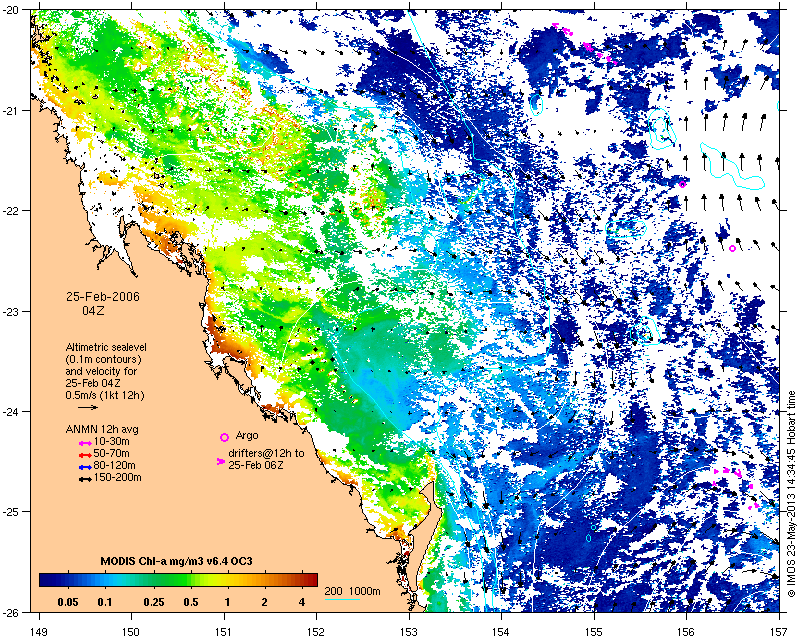Viewport: 800px width, 640px height.
Task: Select the blue 80-120m arrow legend symbol
Action: [85, 467]
